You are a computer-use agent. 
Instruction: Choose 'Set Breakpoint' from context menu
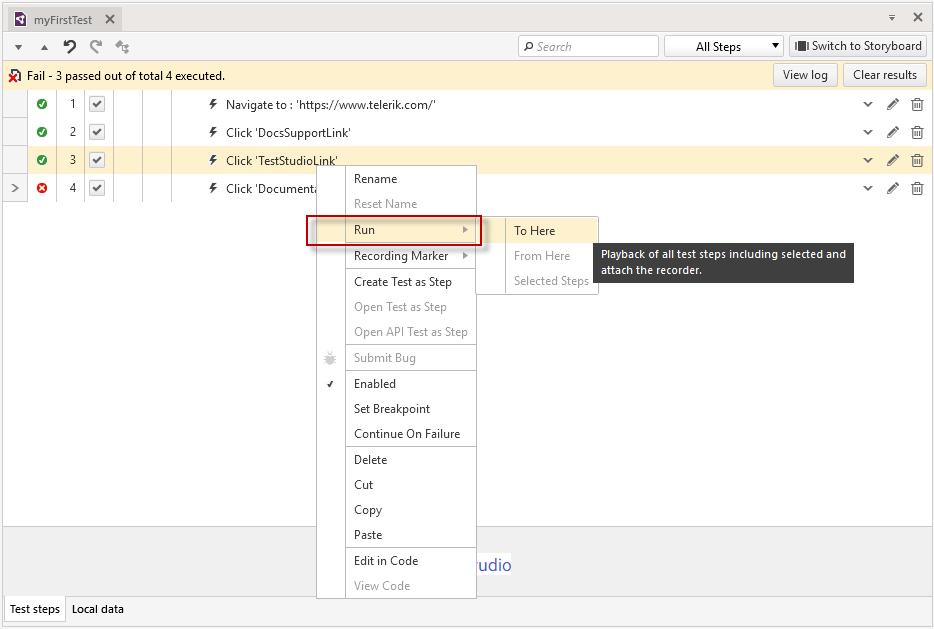pyautogui.click(x=392, y=409)
